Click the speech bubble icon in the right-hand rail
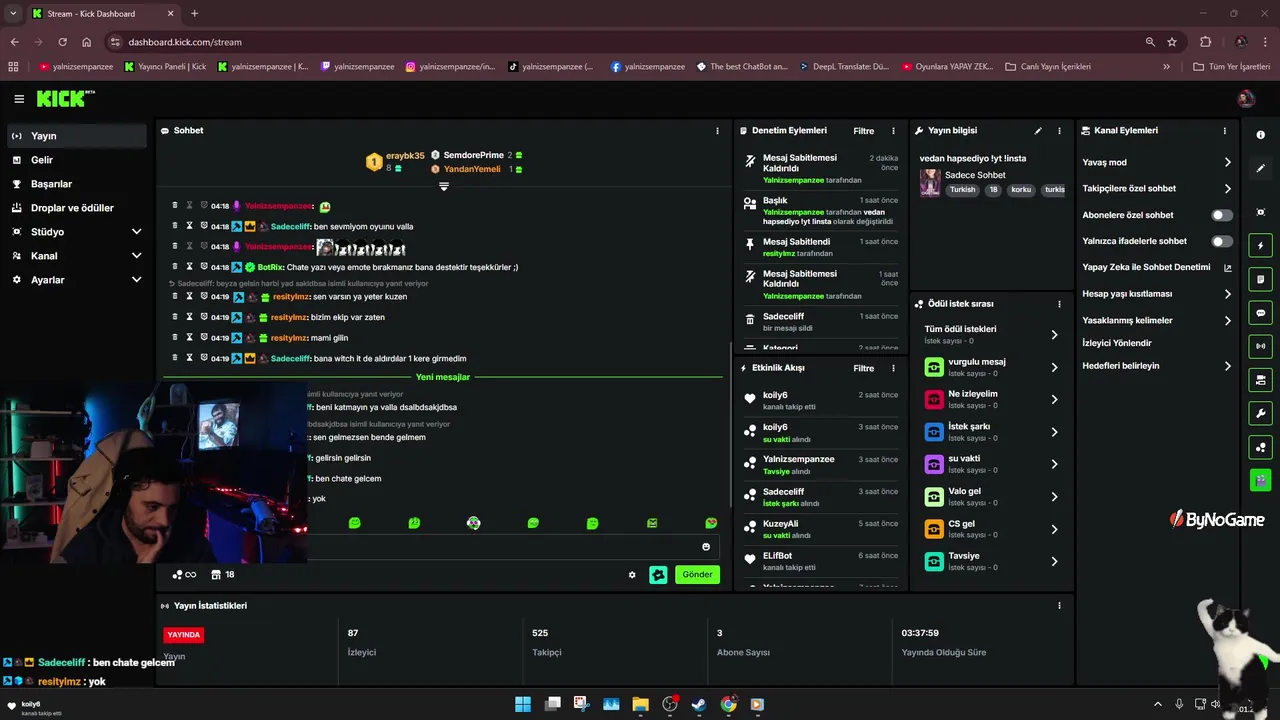1280x720 pixels. point(1260,313)
